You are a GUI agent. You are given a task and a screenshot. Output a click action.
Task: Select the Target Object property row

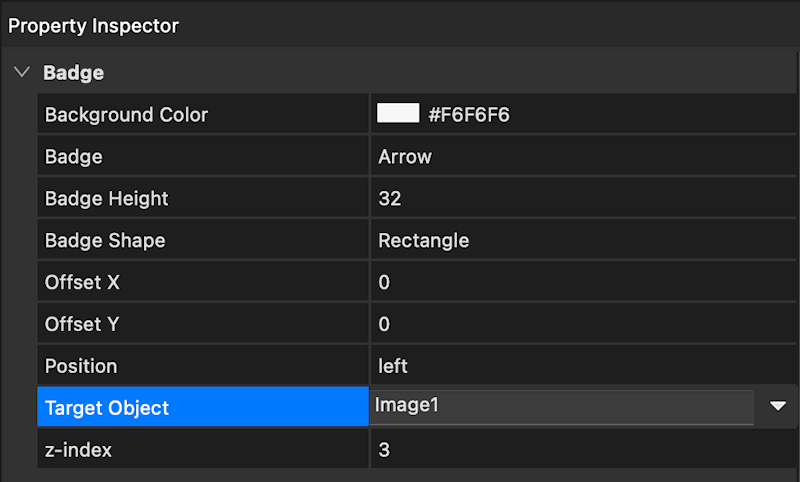click(x=202, y=408)
